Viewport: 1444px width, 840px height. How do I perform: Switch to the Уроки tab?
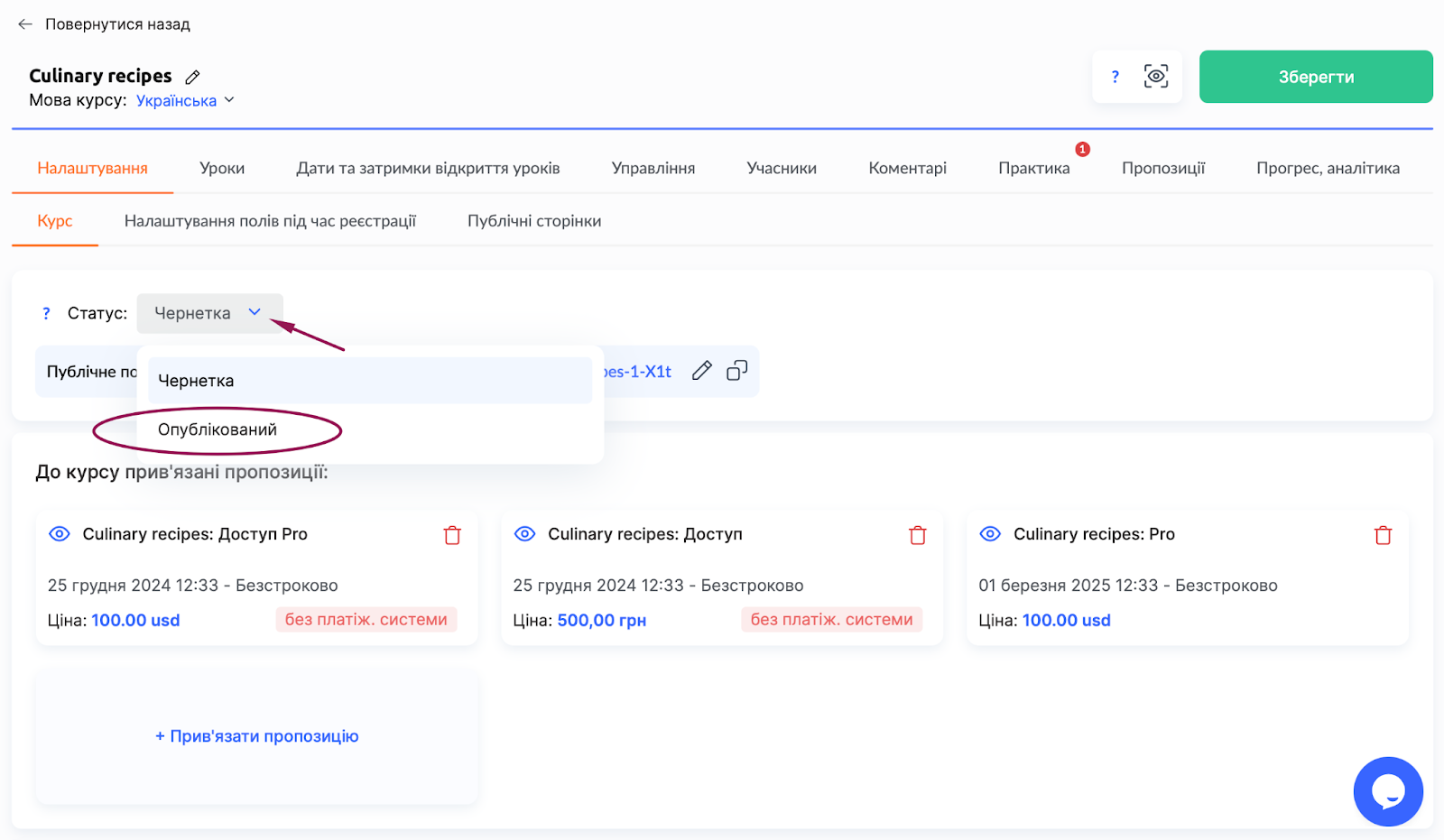coord(222,168)
